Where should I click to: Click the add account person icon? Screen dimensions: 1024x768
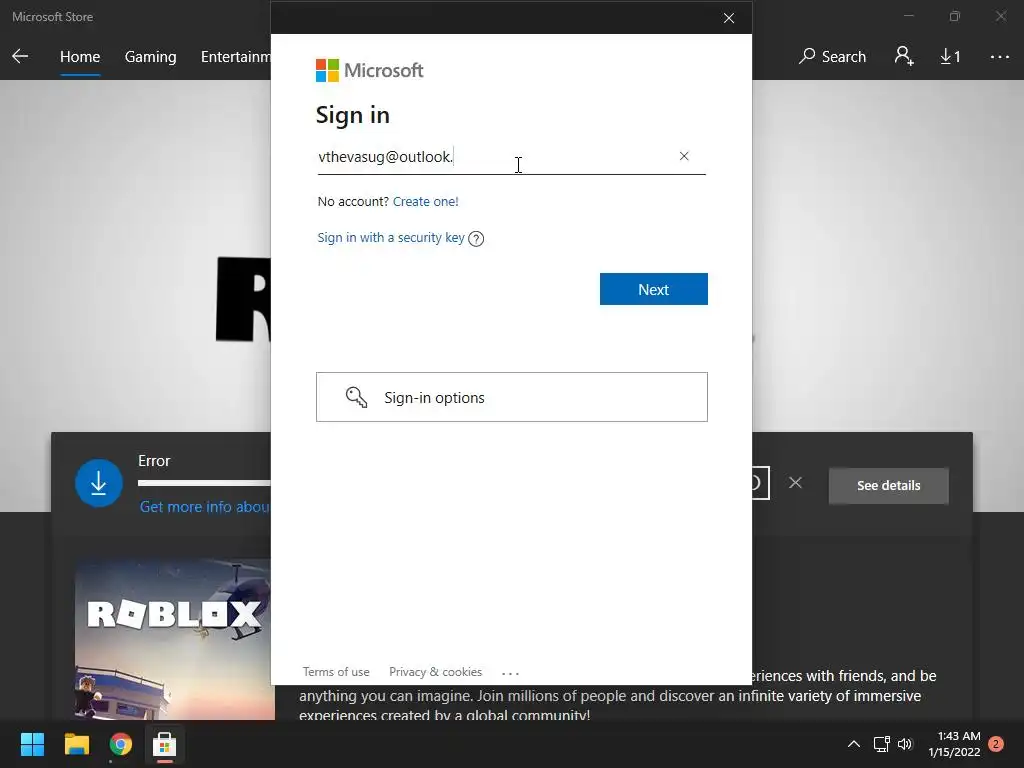click(x=904, y=56)
